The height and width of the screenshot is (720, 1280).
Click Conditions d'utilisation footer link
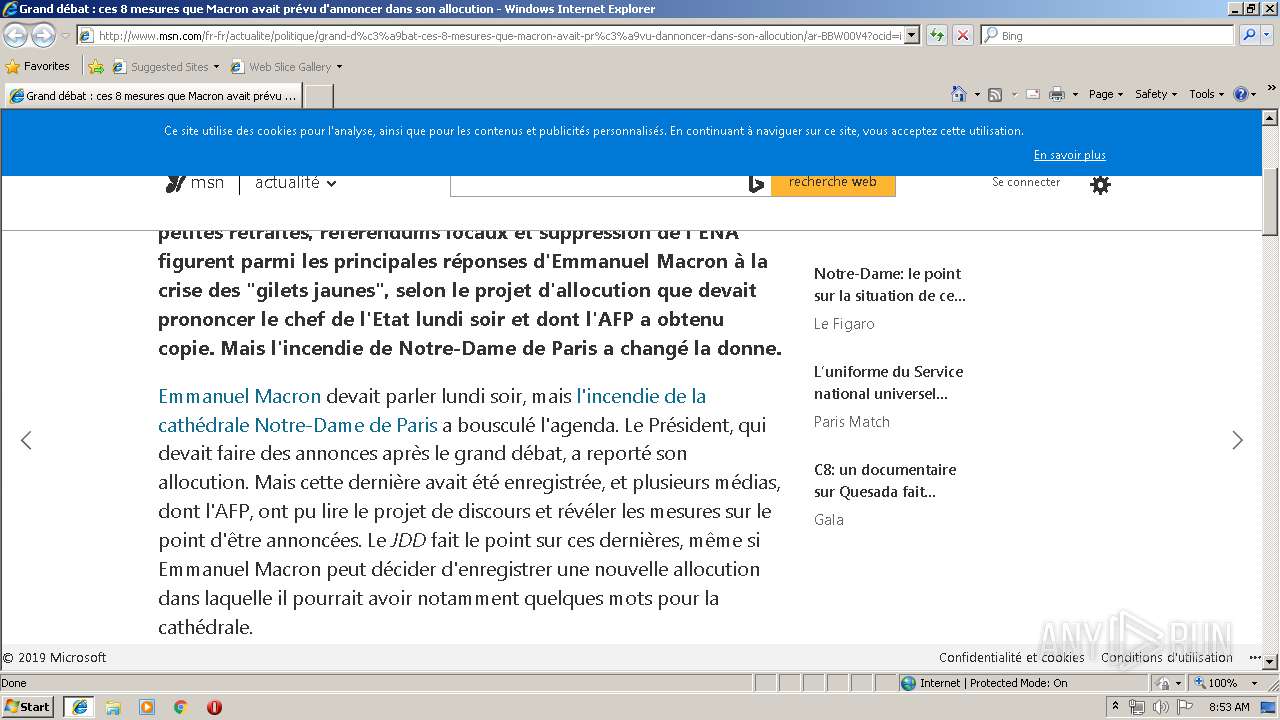(x=1167, y=657)
